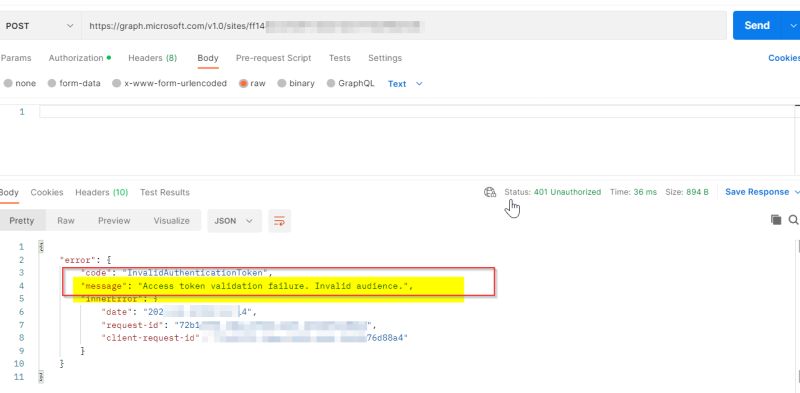Image resolution: width=800 pixels, height=393 pixels.
Task: Click the search response magnifier icon
Action: point(793,220)
